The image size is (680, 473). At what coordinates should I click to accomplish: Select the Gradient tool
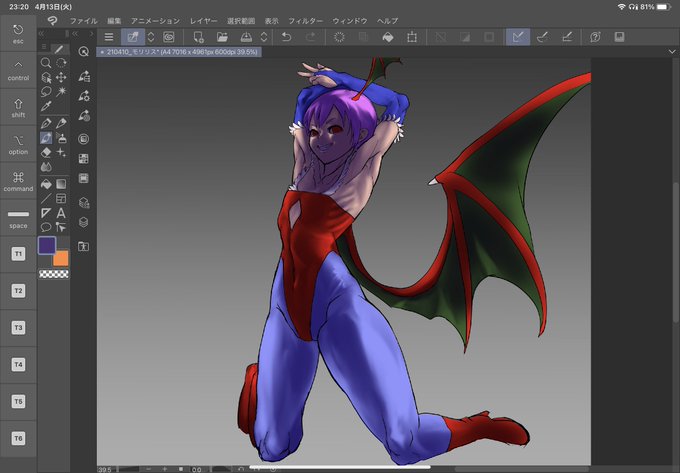click(61, 184)
